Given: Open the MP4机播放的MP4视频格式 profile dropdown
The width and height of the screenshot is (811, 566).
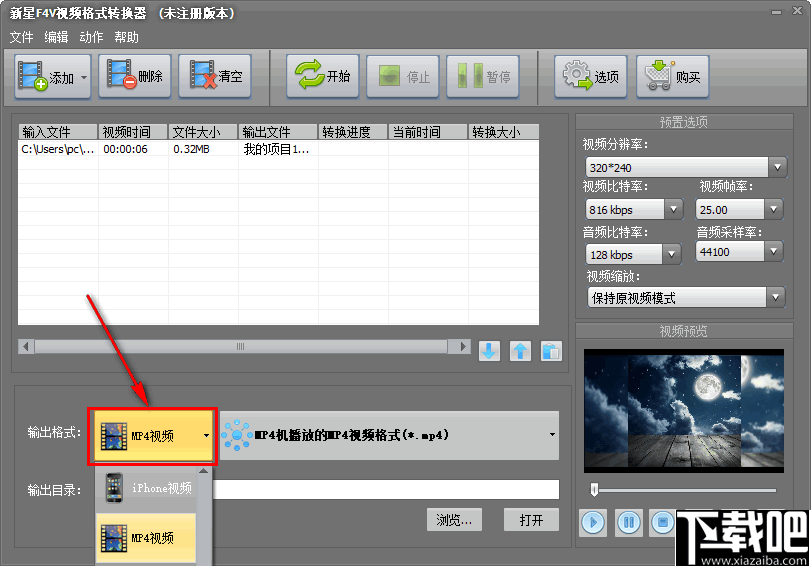Looking at the screenshot, I should [x=389, y=435].
